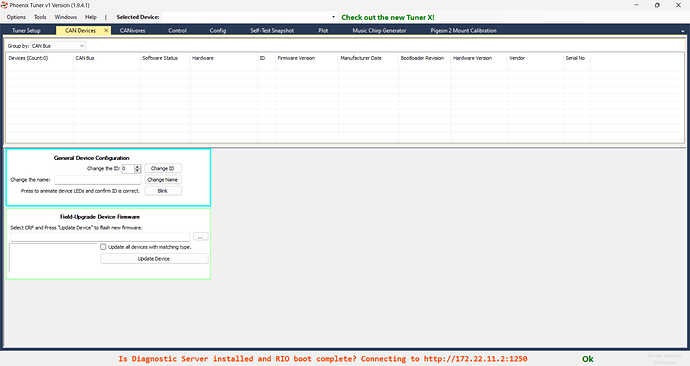Close the Phoenix Tuner window
Viewport: 690px width, 366px height.
[x=678, y=5]
